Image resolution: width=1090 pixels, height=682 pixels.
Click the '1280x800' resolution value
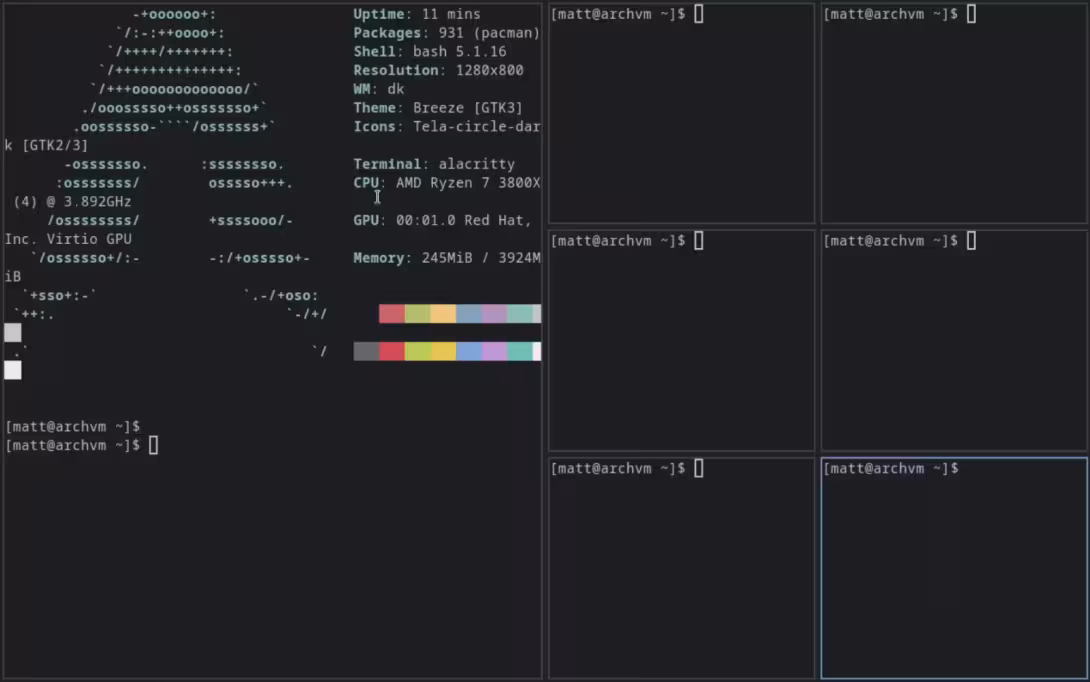[x=489, y=70]
